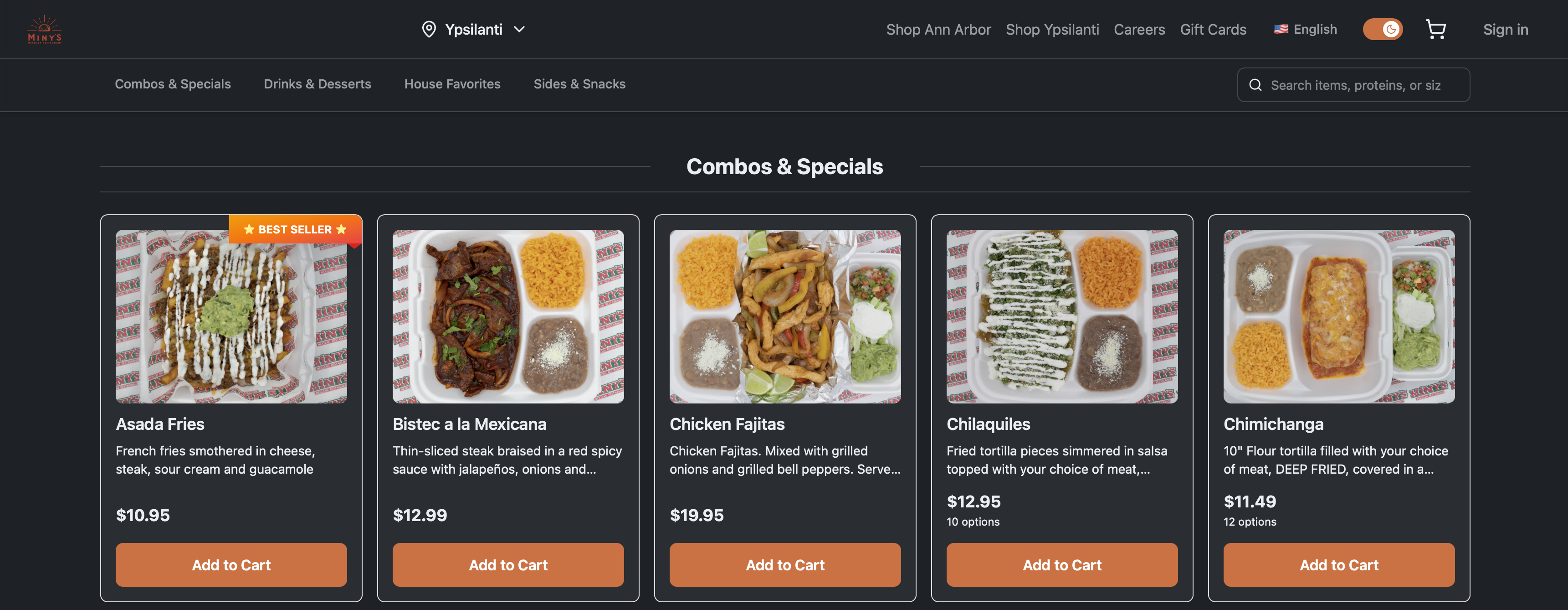Viewport: 1568px width, 610px height.
Task: Switch to the Drinks & Desserts section
Action: click(317, 83)
